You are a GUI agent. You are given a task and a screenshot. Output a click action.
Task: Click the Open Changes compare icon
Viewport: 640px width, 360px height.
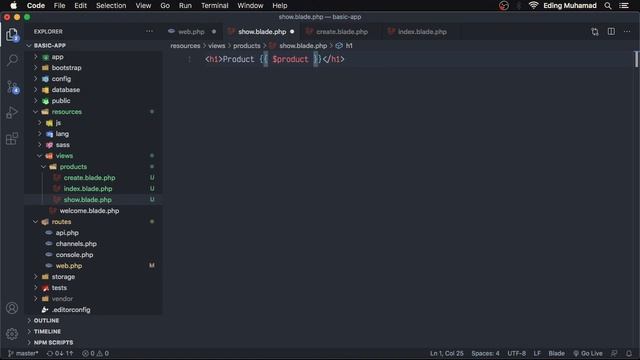point(595,32)
